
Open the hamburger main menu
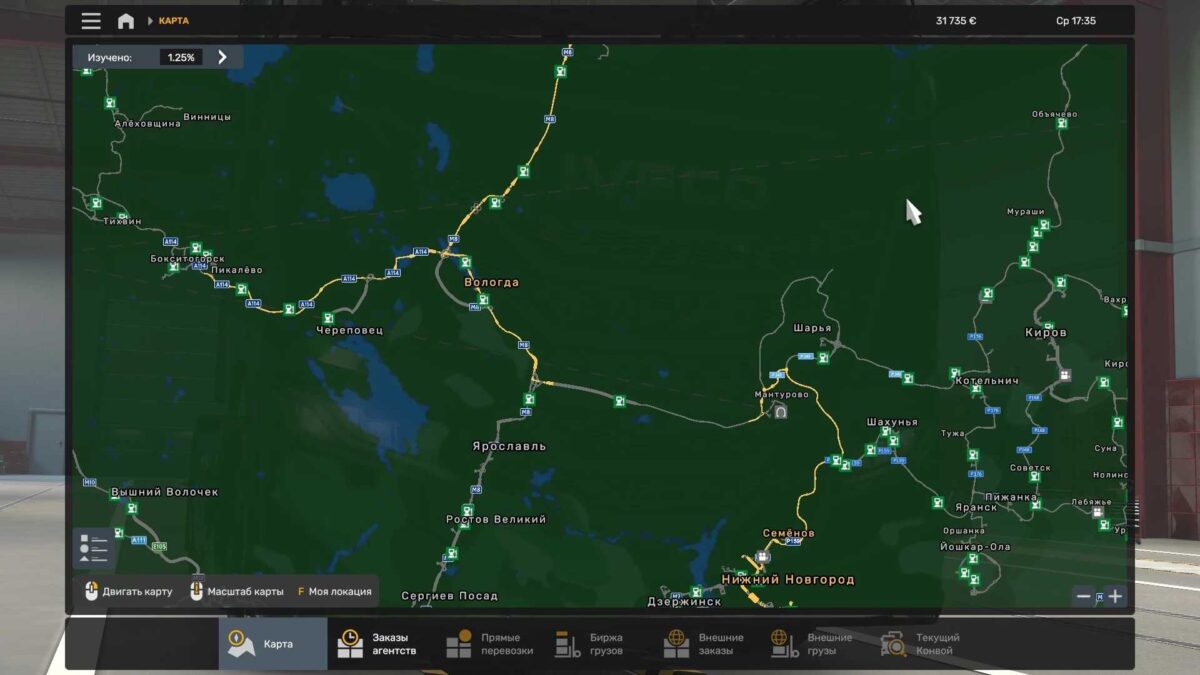tap(91, 21)
